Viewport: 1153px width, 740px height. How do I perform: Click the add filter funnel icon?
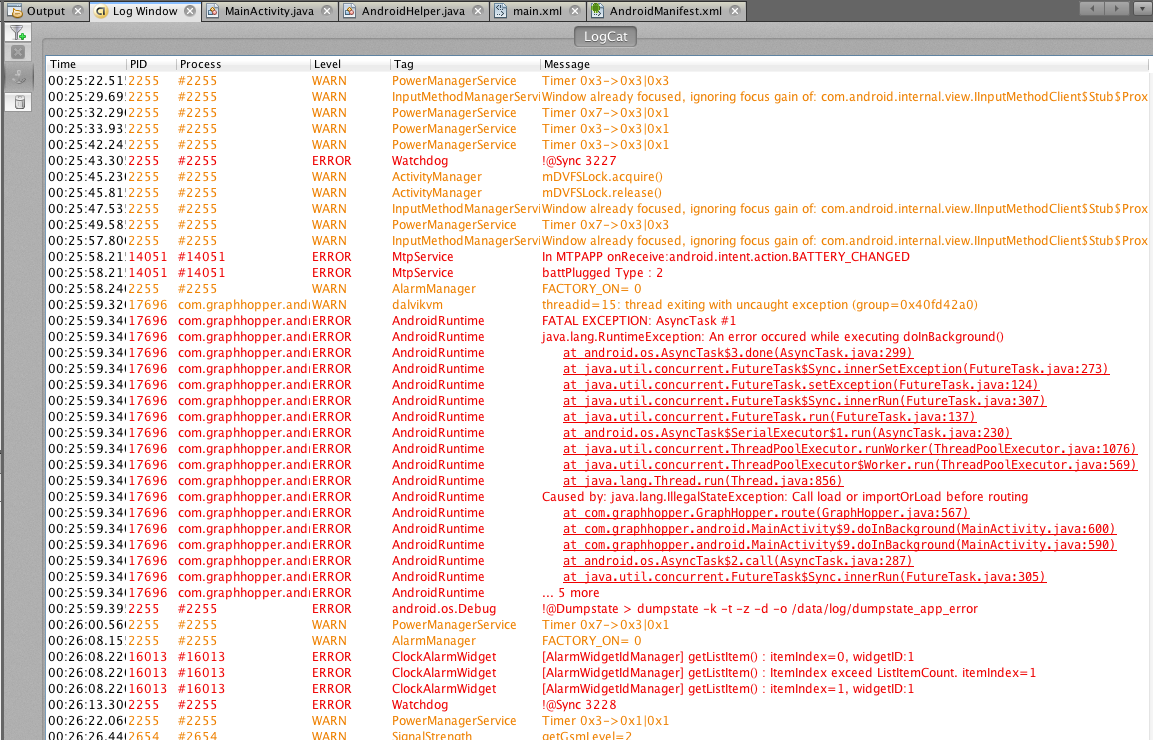(18, 32)
